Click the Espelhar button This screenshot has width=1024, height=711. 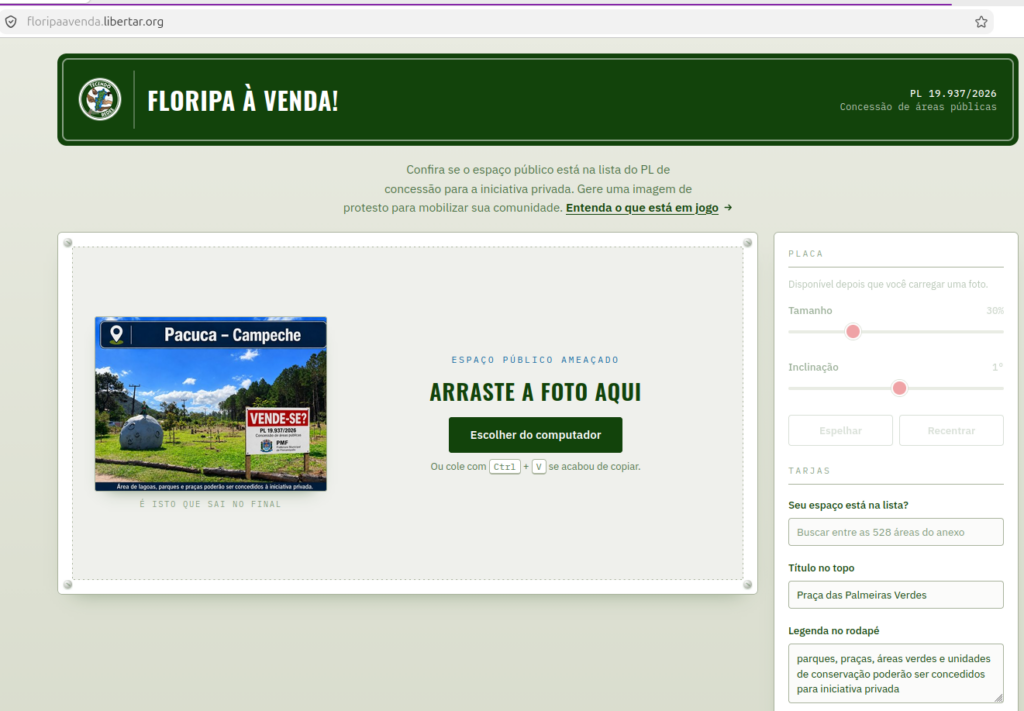click(x=840, y=430)
